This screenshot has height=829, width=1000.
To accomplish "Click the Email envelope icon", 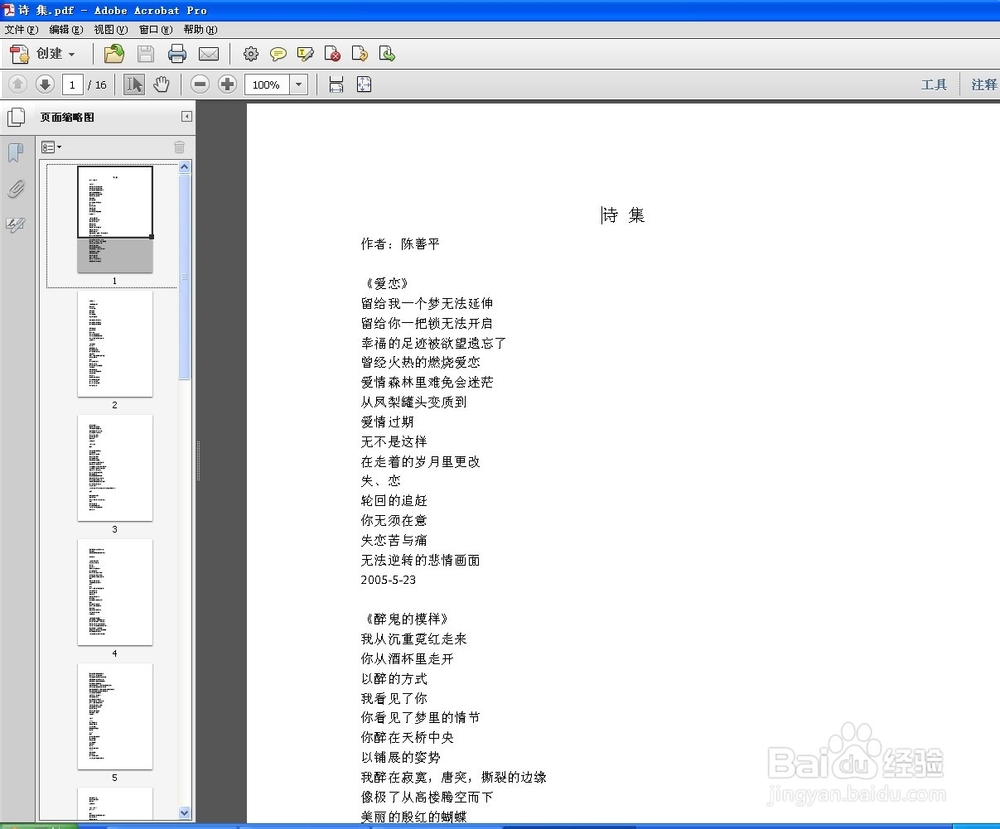I will tap(209, 54).
